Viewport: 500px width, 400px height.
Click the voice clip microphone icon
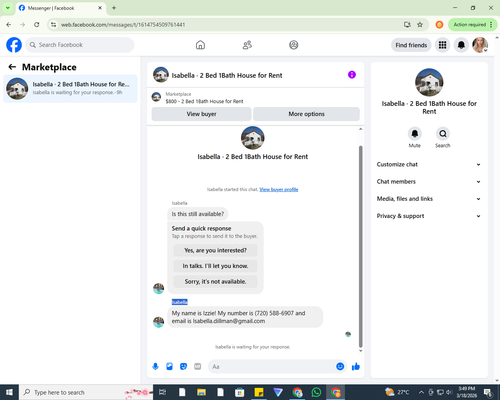[155, 367]
